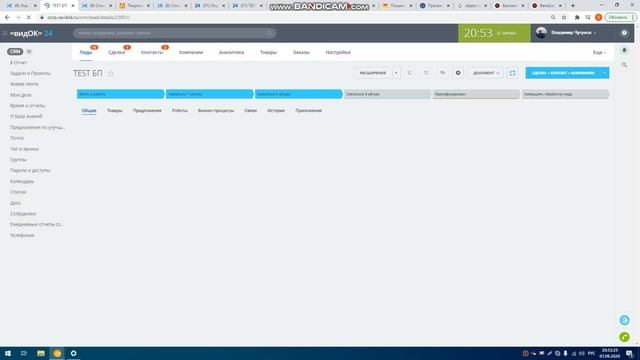Select the Завершить обработку лида stage

click(565, 94)
